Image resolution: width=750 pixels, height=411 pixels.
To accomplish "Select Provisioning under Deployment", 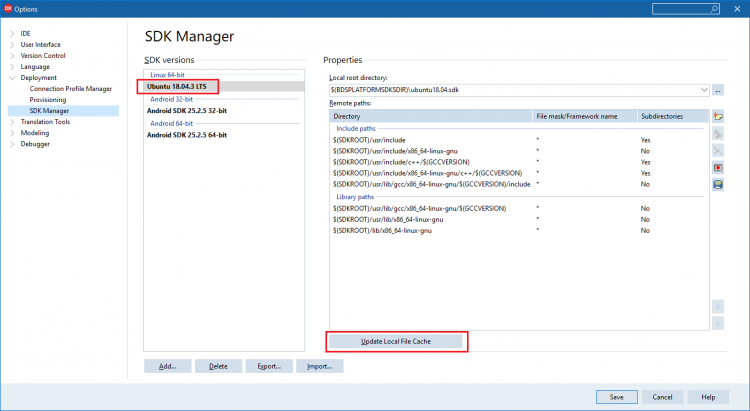I will [48, 100].
